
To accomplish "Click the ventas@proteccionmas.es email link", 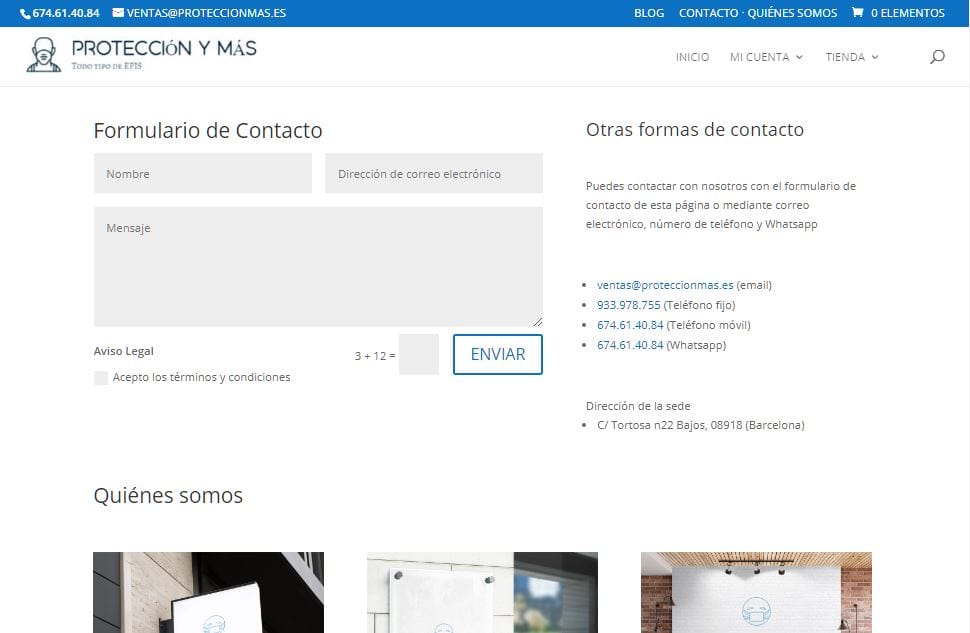I will pyautogui.click(x=665, y=285).
